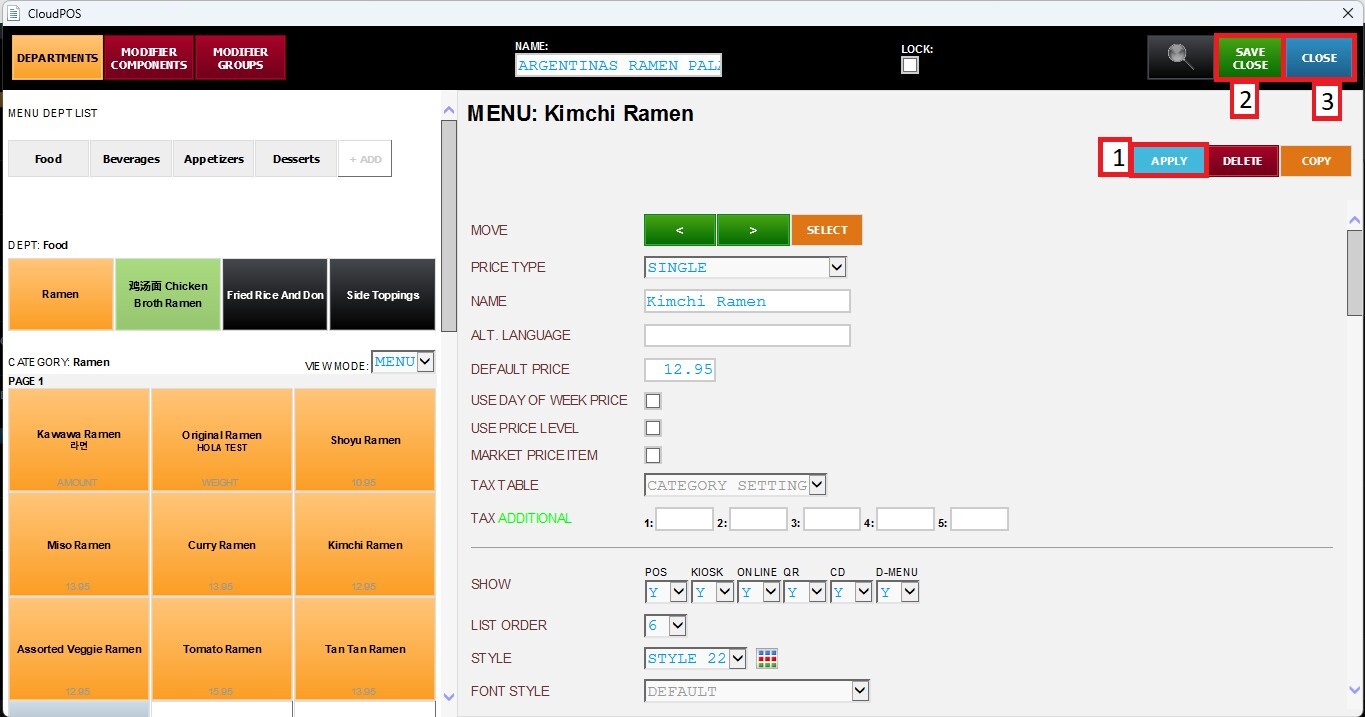Click the Delete button
This screenshot has height=717, width=1365.
click(x=1243, y=161)
